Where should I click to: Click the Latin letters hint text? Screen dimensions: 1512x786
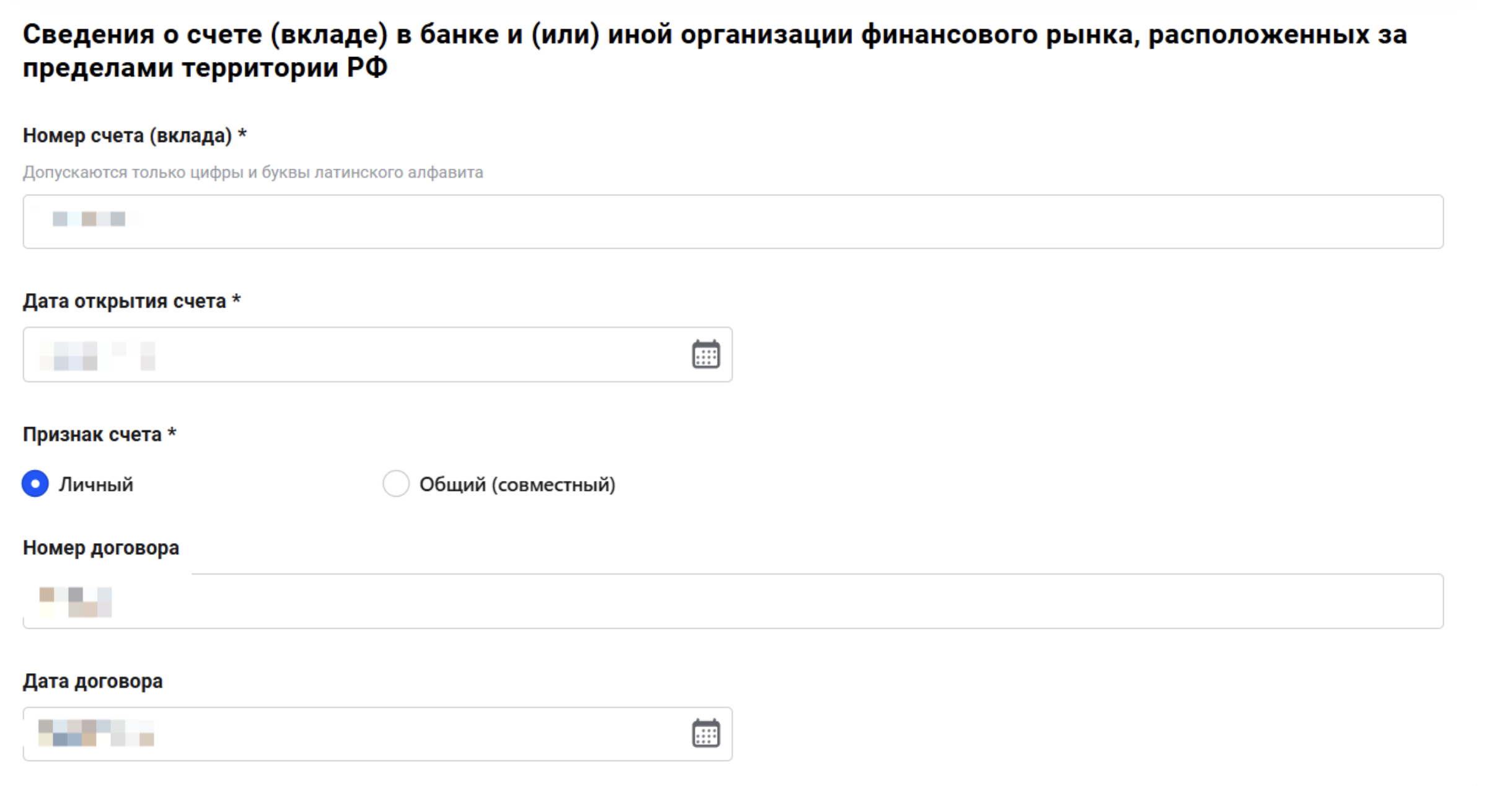coord(253,172)
